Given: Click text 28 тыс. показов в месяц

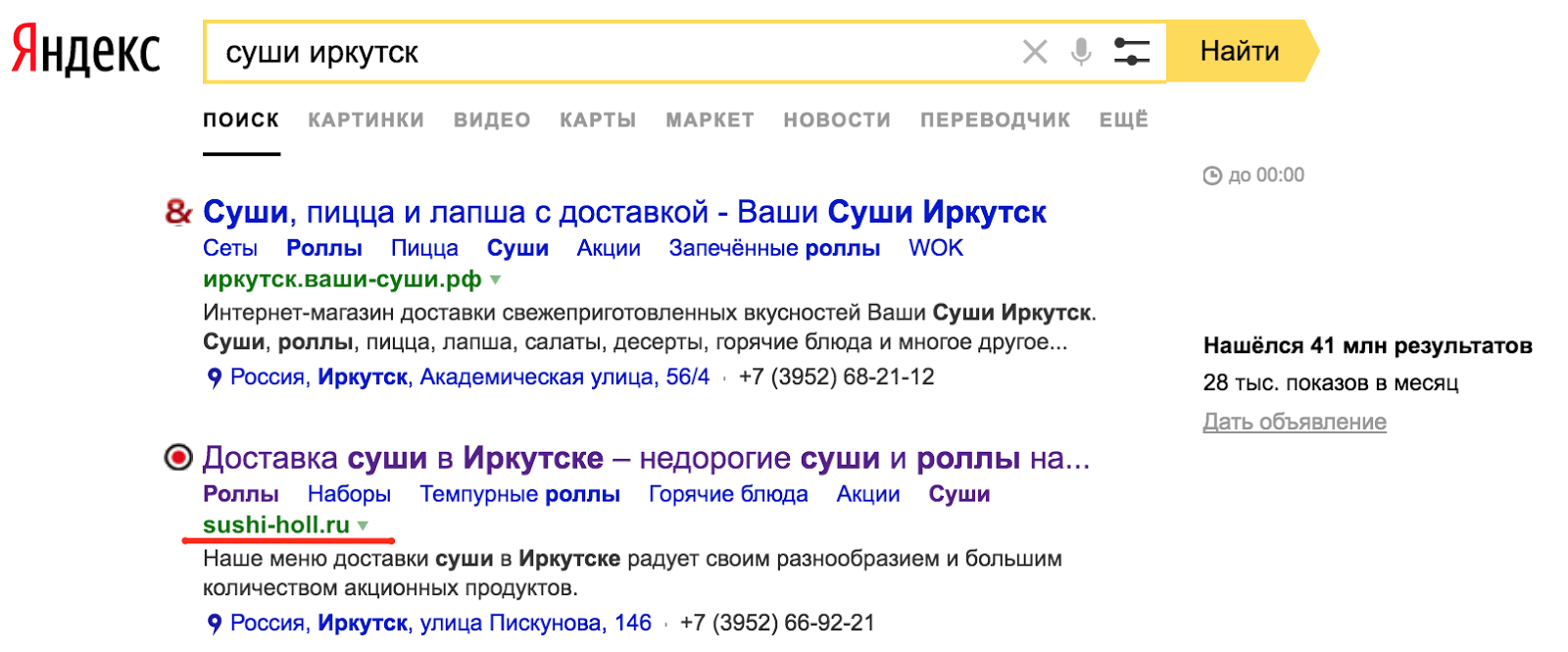Looking at the screenshot, I should coord(1331,383).
